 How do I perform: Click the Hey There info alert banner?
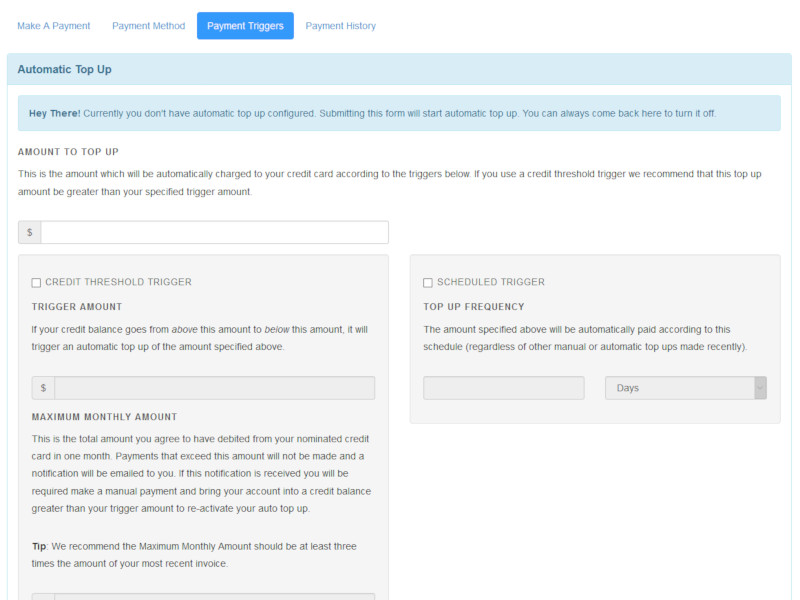tap(398, 113)
